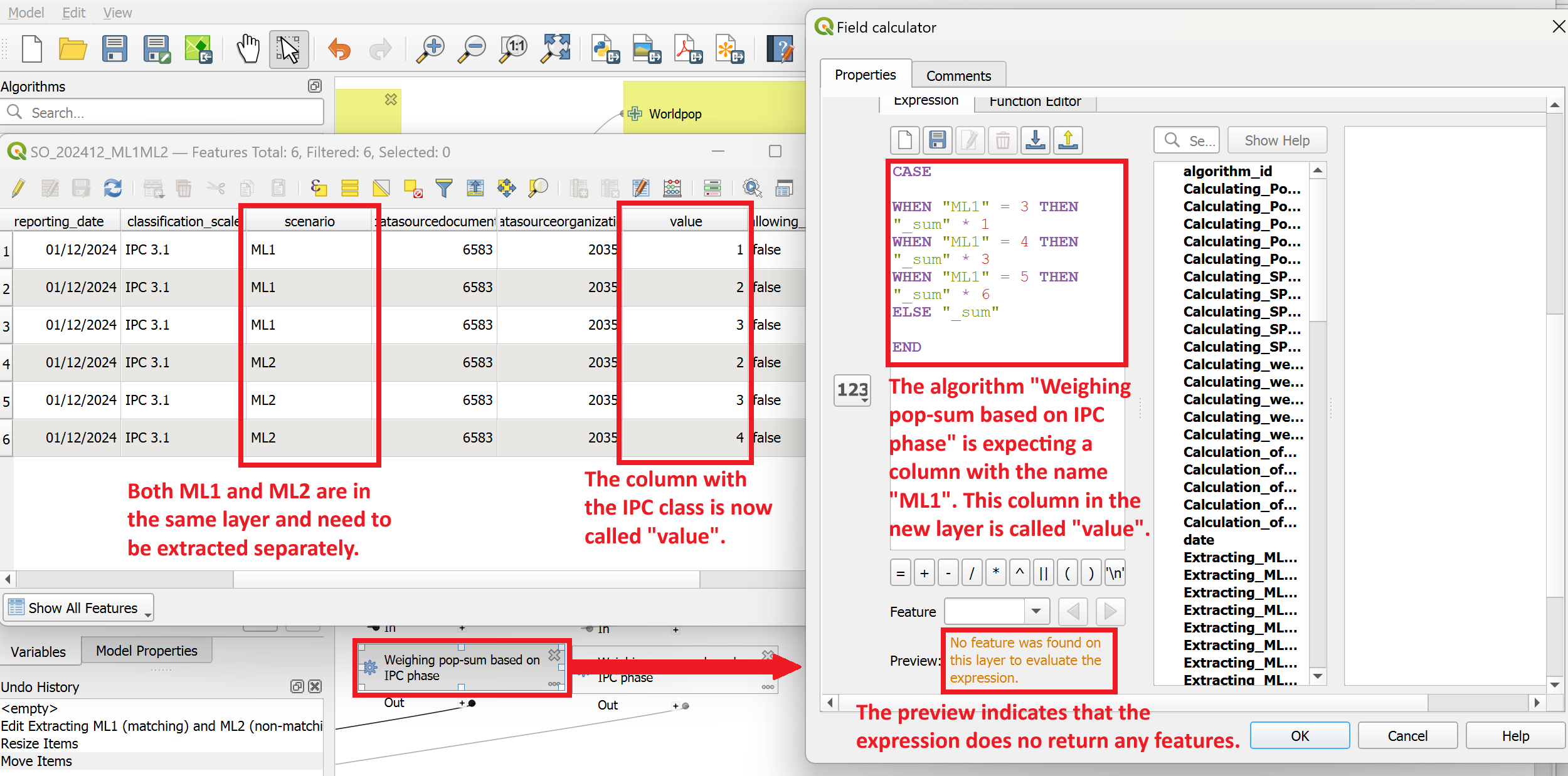Export the model as a Python script

pos(604,49)
